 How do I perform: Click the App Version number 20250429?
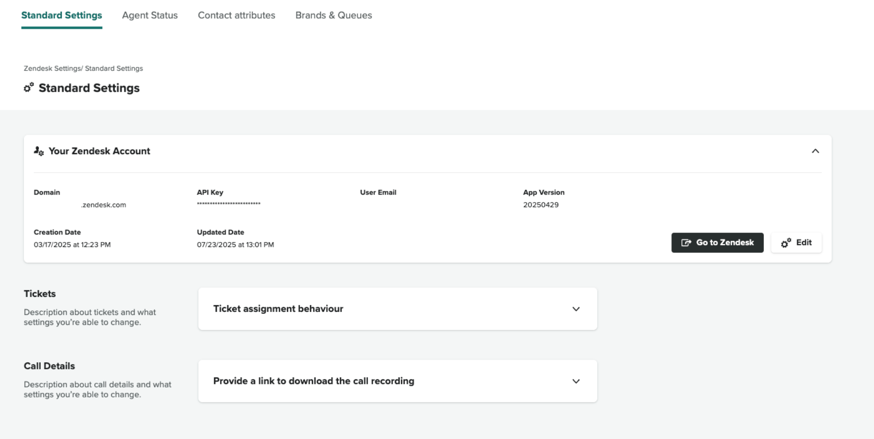pos(541,205)
